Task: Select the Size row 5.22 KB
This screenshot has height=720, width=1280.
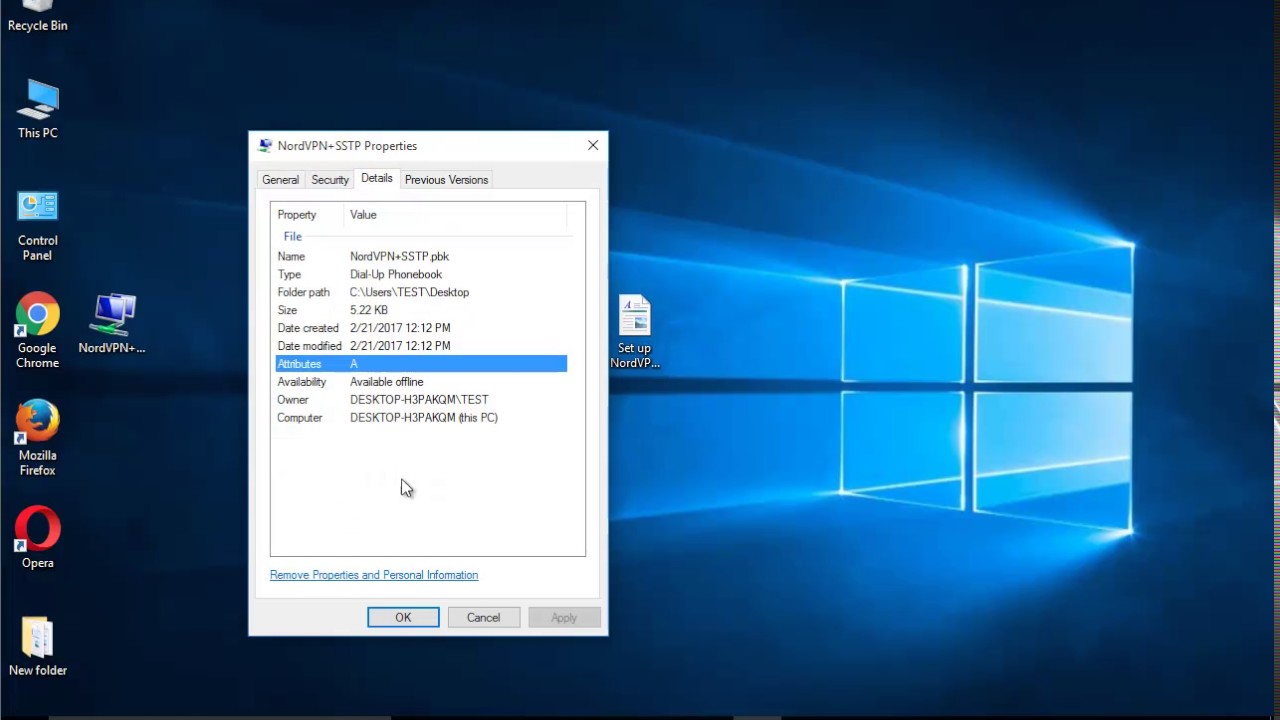Action: [x=421, y=310]
